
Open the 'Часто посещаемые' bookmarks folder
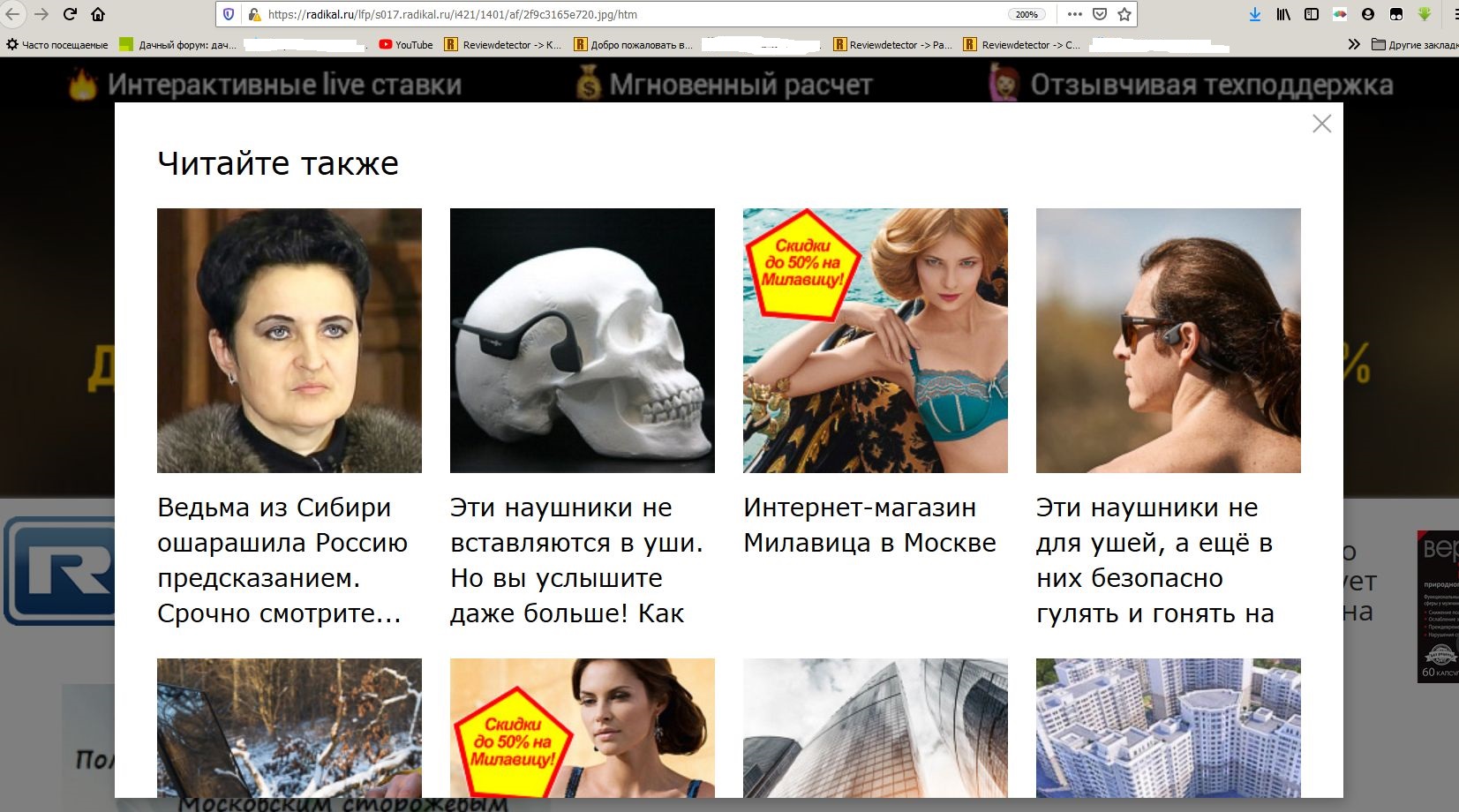click(57, 44)
